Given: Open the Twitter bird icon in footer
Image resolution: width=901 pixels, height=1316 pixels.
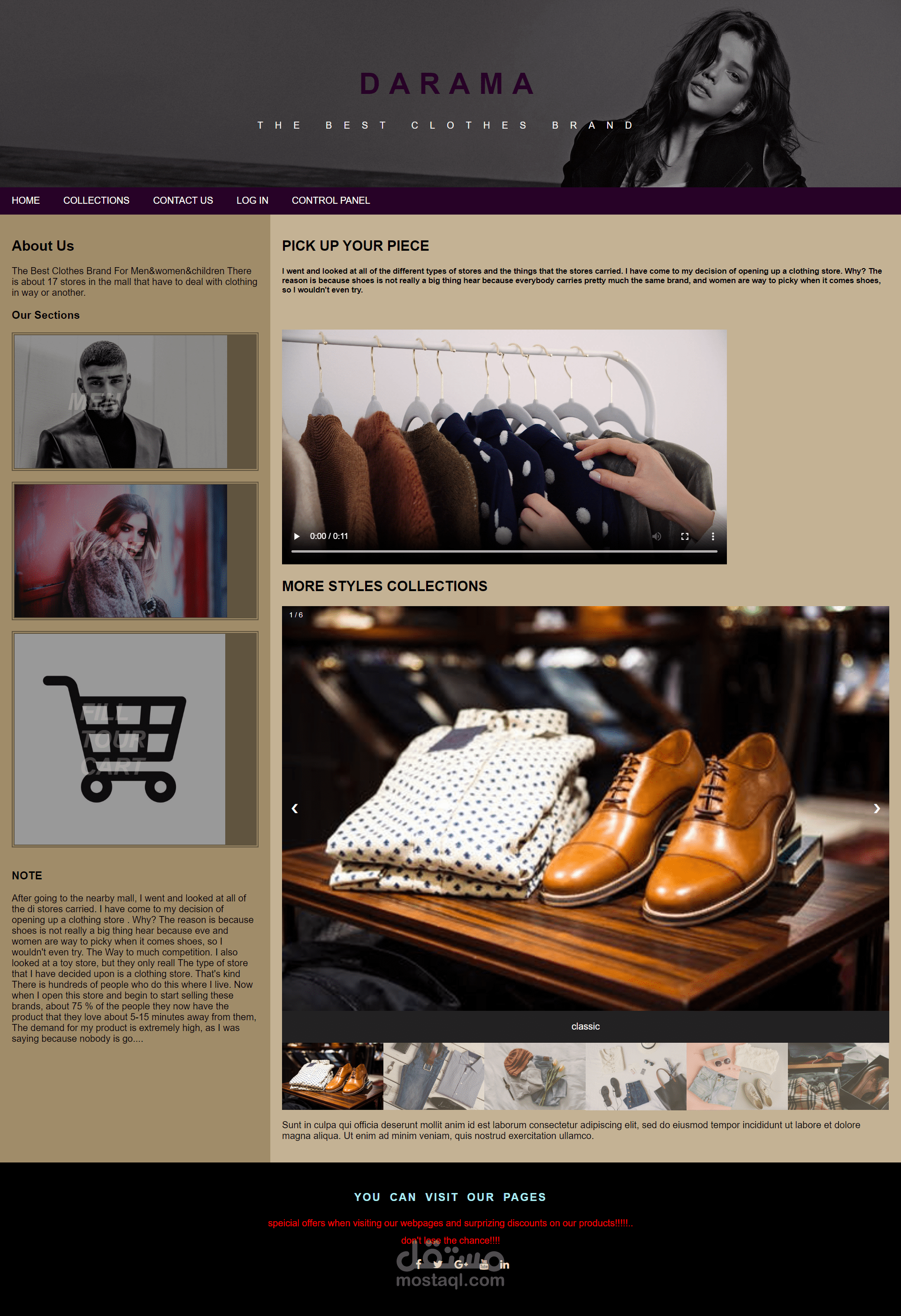Looking at the screenshot, I should click(438, 1264).
